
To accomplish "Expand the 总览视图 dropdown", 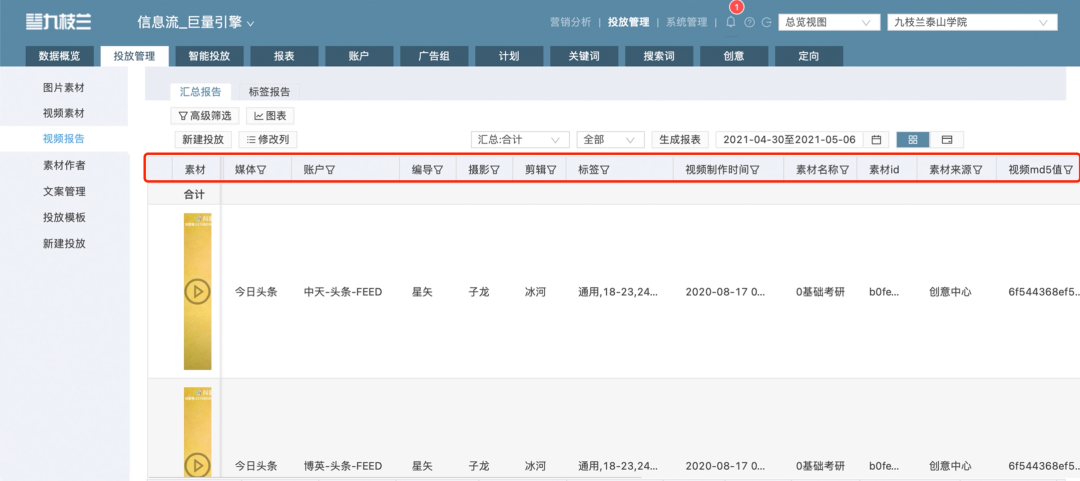I will 827,22.
